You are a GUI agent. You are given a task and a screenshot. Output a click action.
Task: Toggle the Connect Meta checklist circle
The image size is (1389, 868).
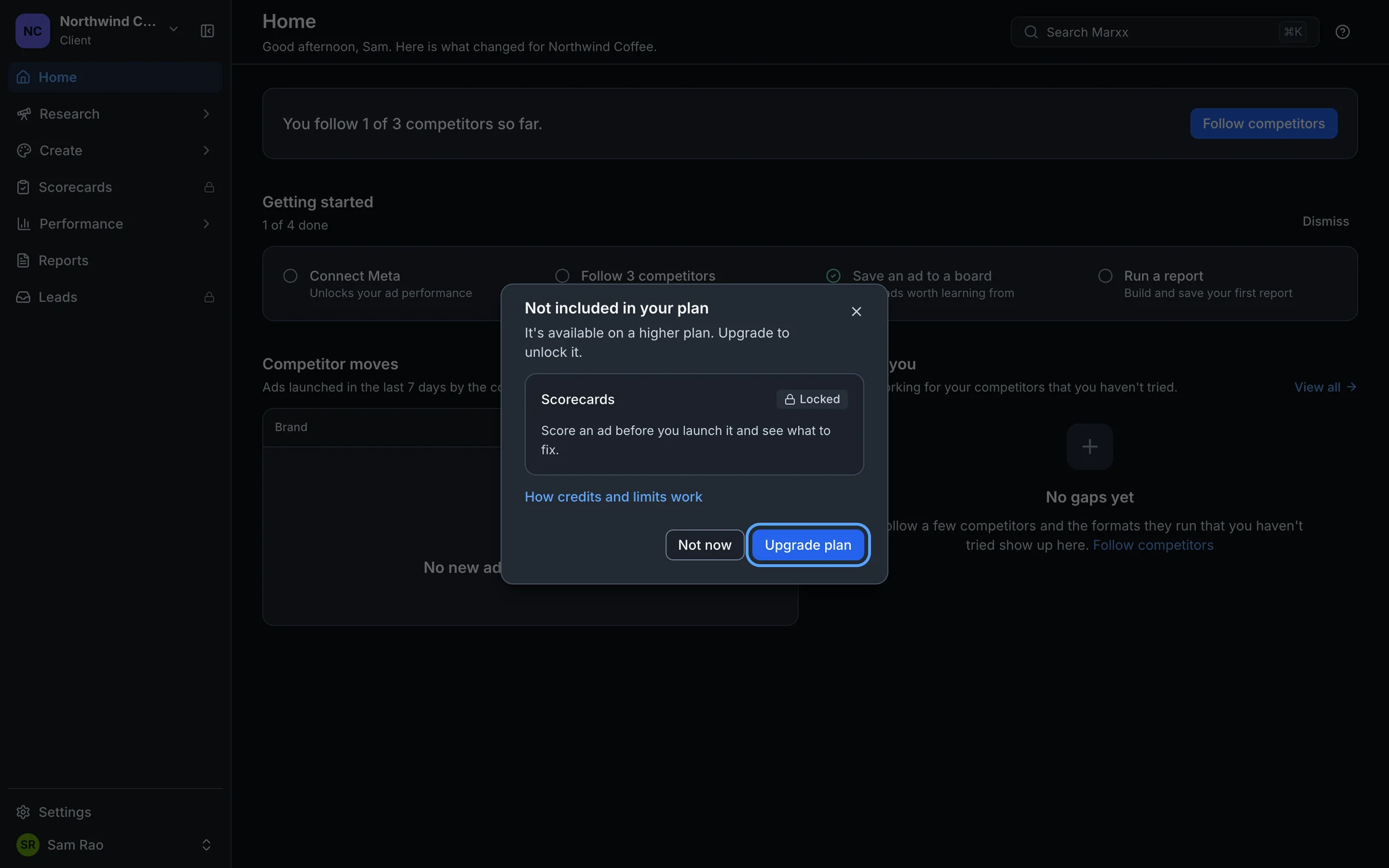click(x=290, y=276)
